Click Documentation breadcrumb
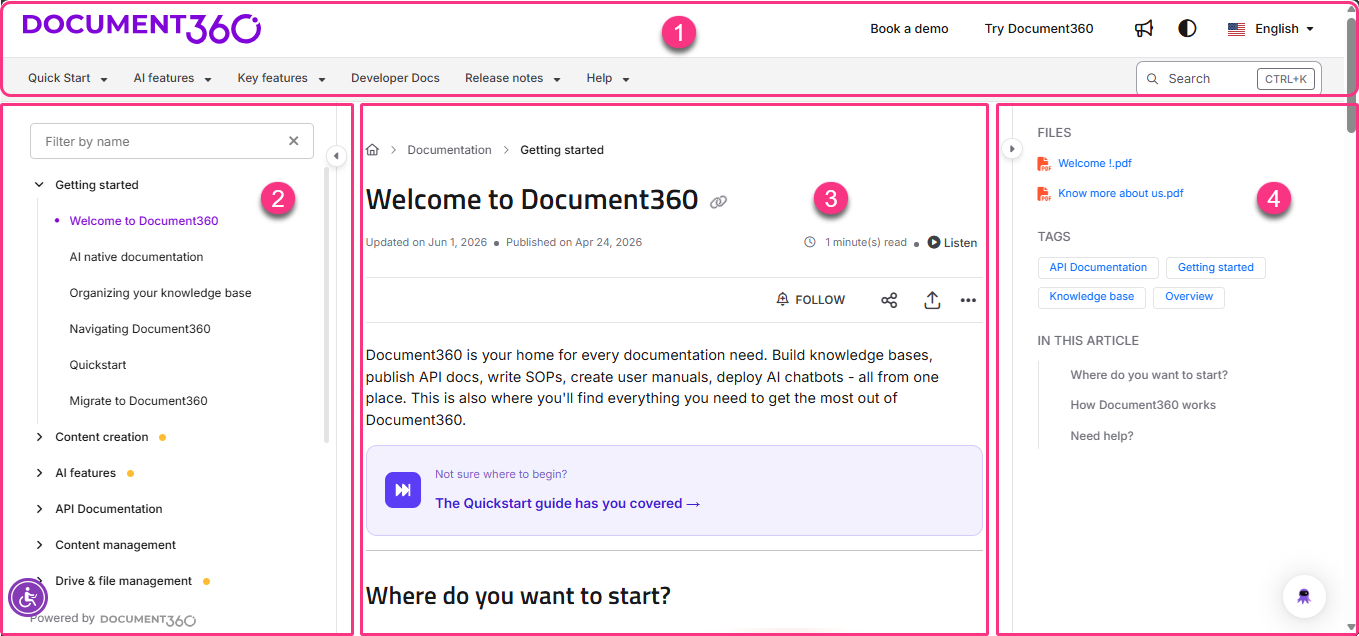Viewport: 1359px width, 636px height. (x=450, y=150)
